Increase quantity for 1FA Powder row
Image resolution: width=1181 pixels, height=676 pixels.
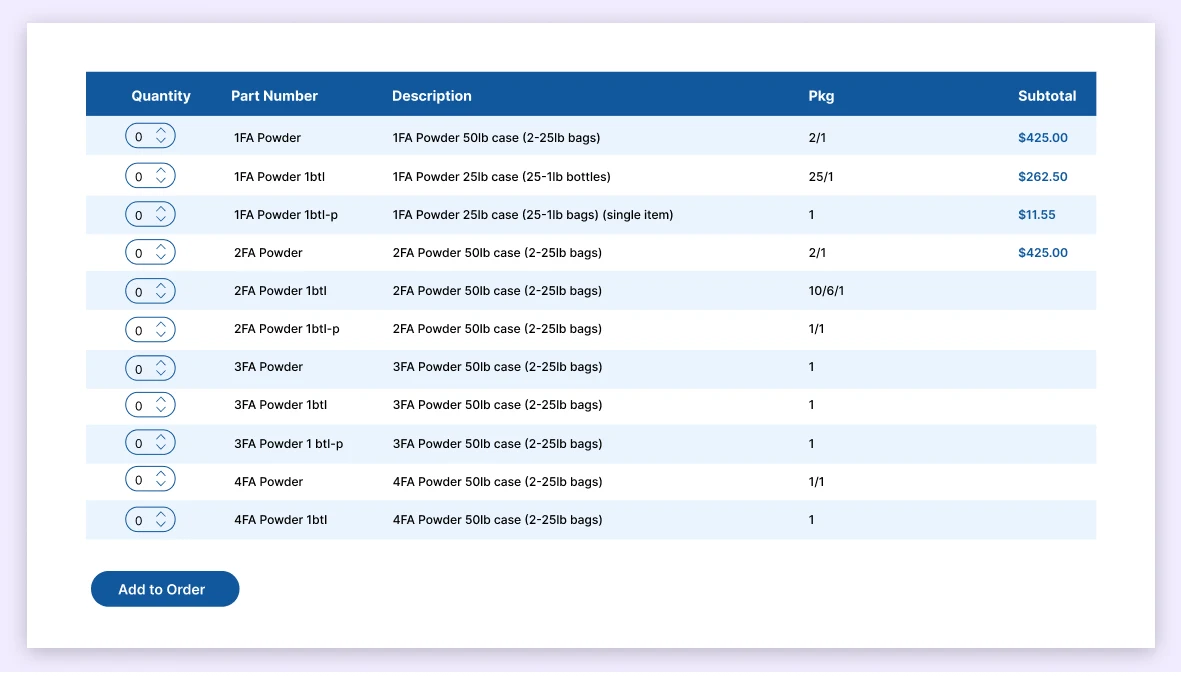click(161, 131)
